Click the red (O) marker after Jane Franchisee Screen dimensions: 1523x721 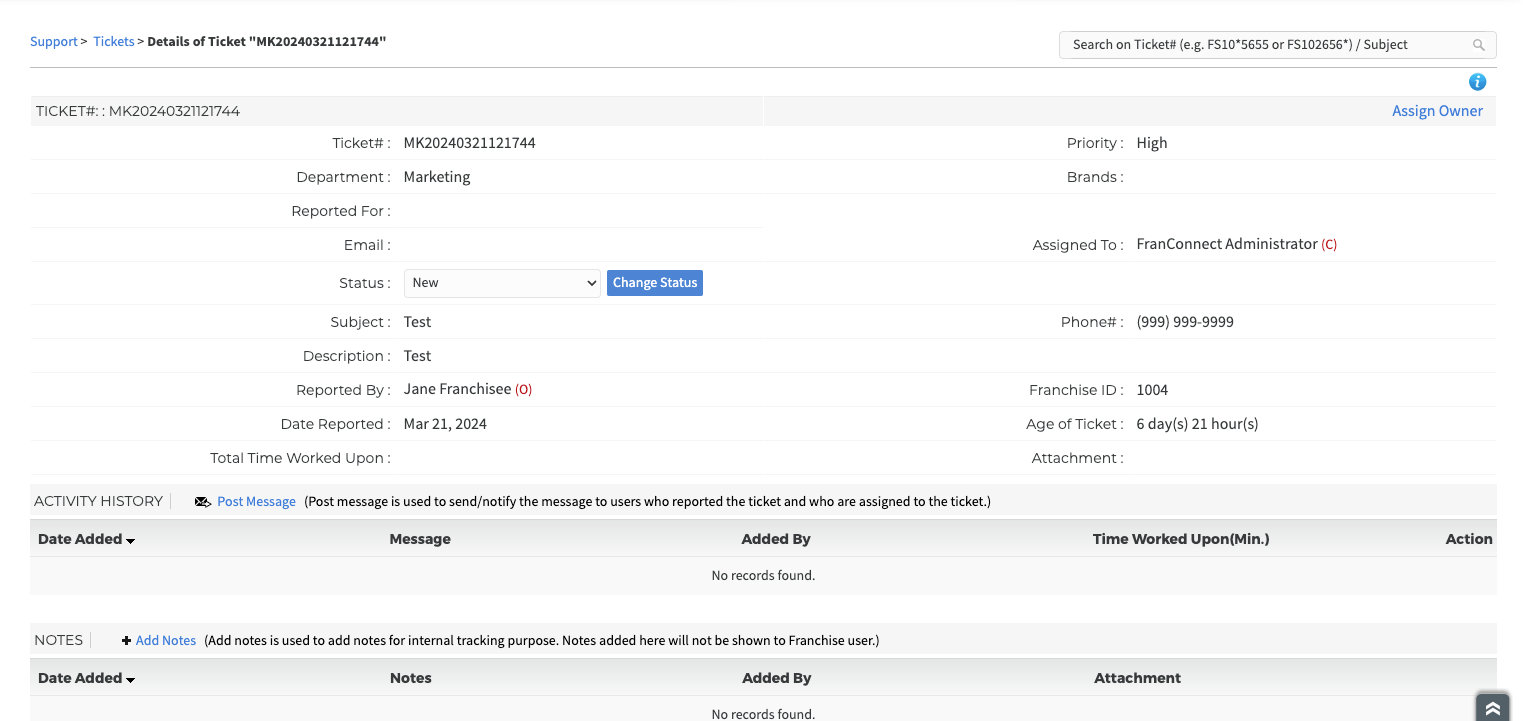click(524, 390)
